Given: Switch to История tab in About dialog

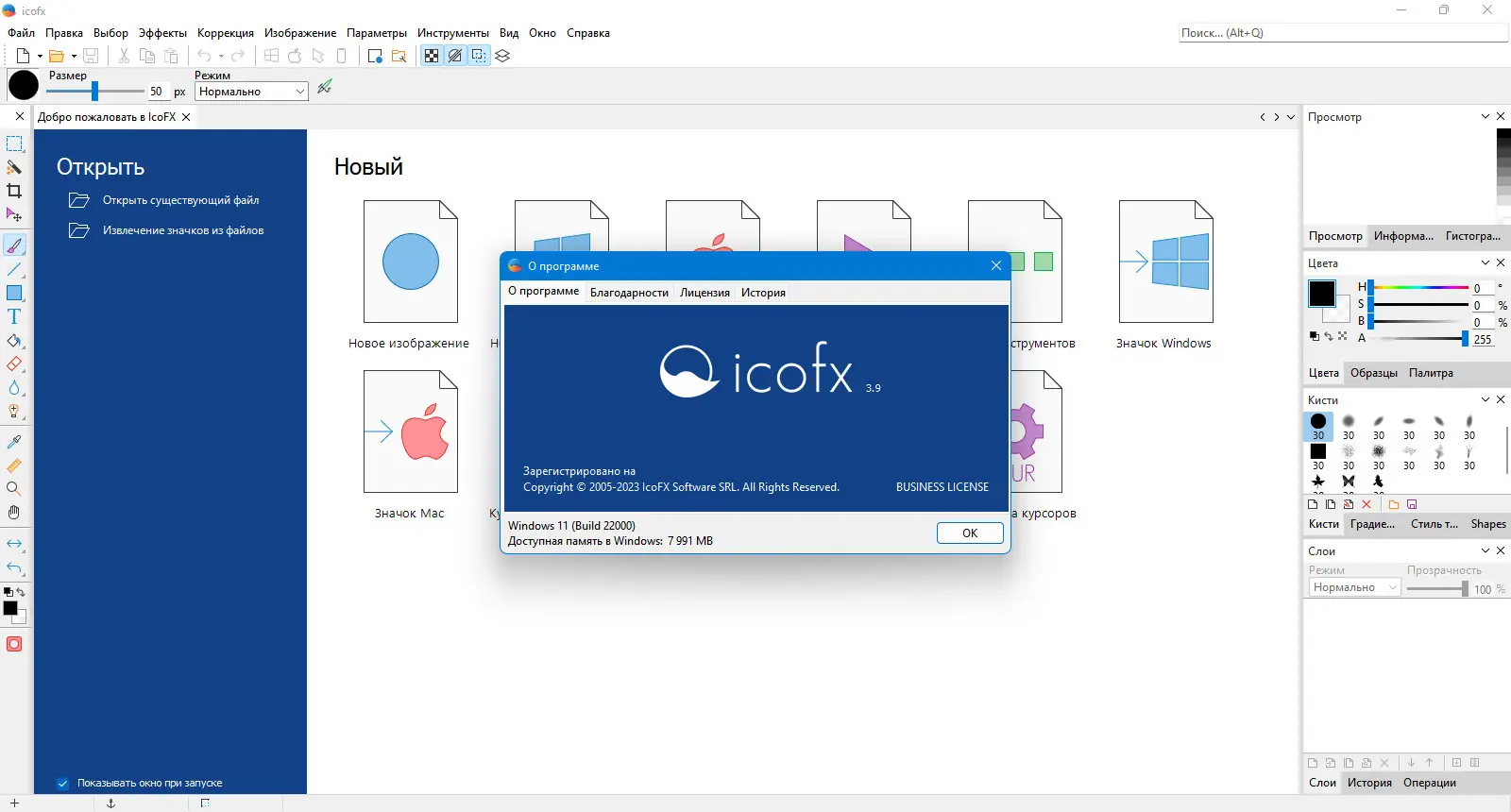Looking at the screenshot, I should click(x=763, y=293).
